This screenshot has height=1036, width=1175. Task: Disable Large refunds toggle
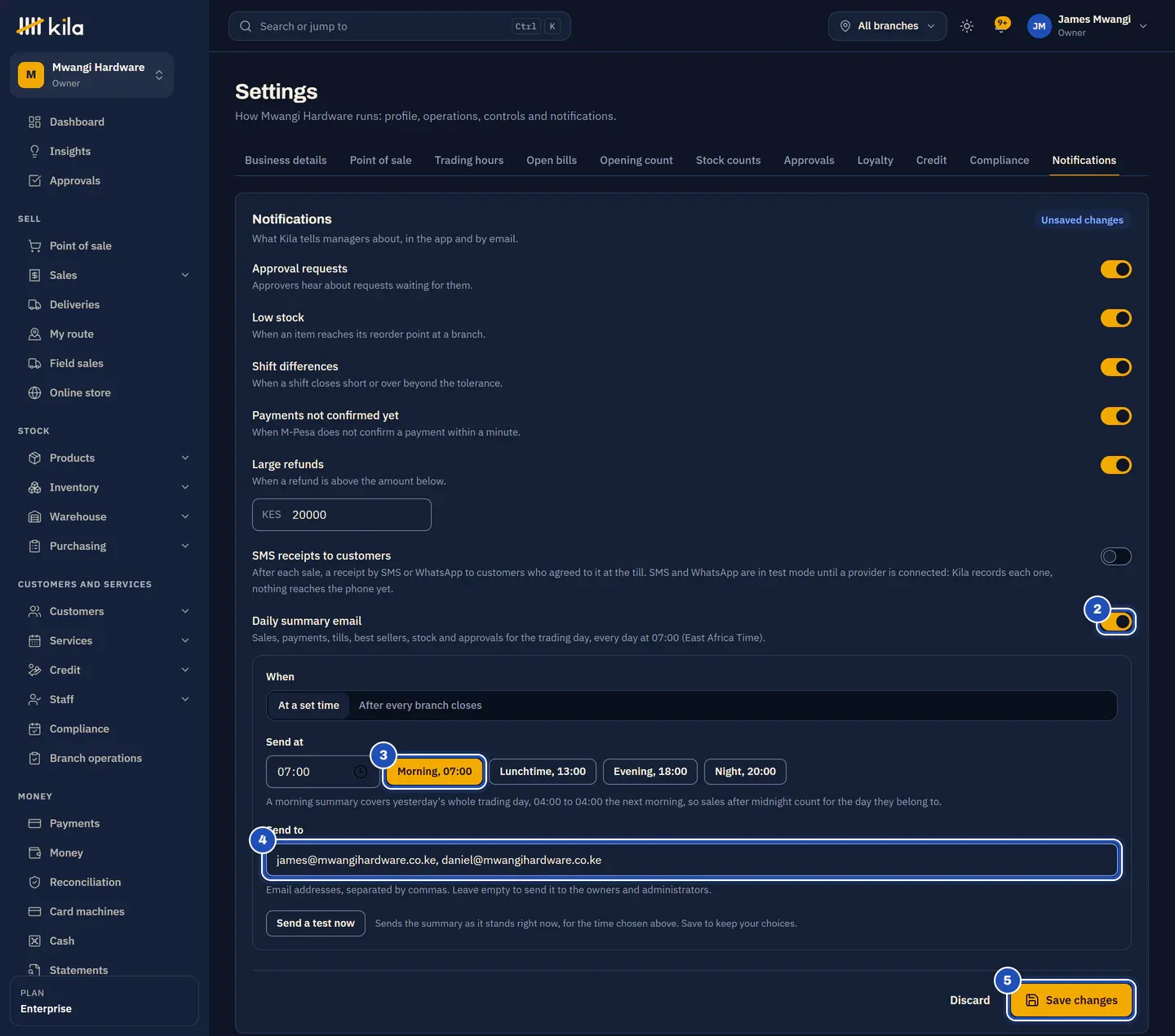(1115, 465)
